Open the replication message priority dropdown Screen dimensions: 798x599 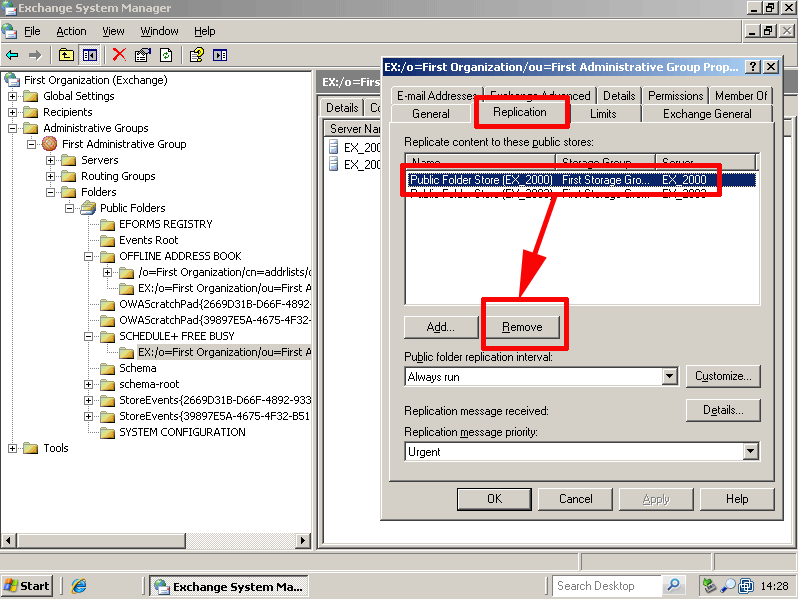751,451
